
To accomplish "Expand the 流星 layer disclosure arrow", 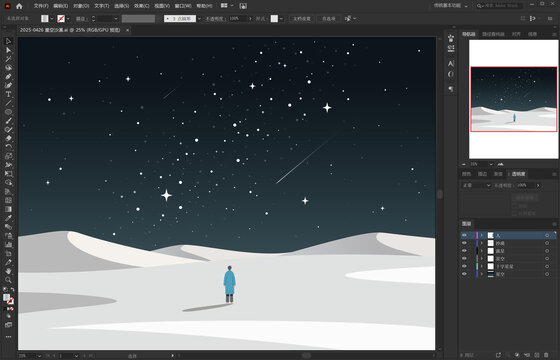I will pyautogui.click(x=481, y=251).
